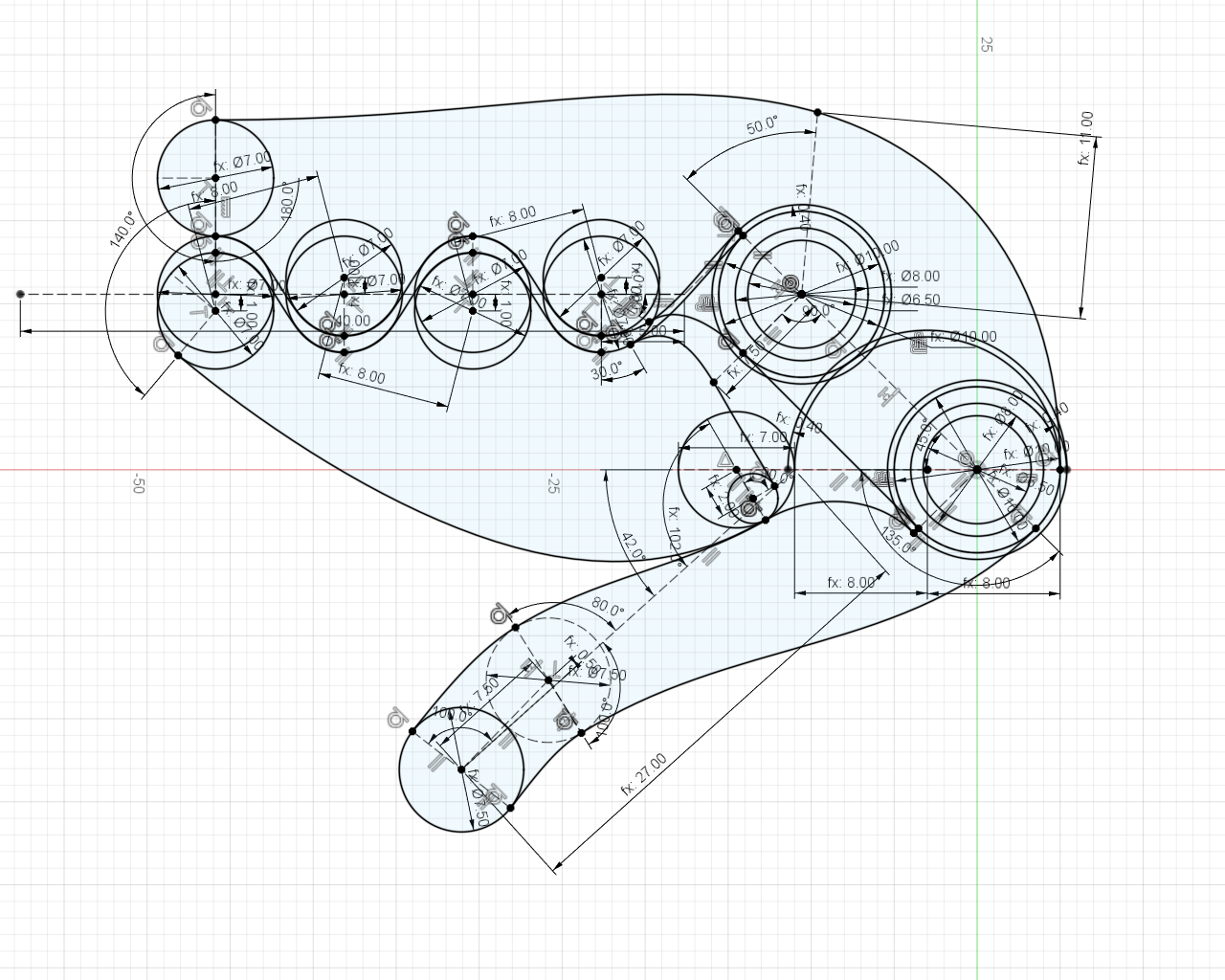Viewport: 1225px width, 980px height.
Task: Click the sketch point at top spline end near 50.0°
Action: click(817, 112)
